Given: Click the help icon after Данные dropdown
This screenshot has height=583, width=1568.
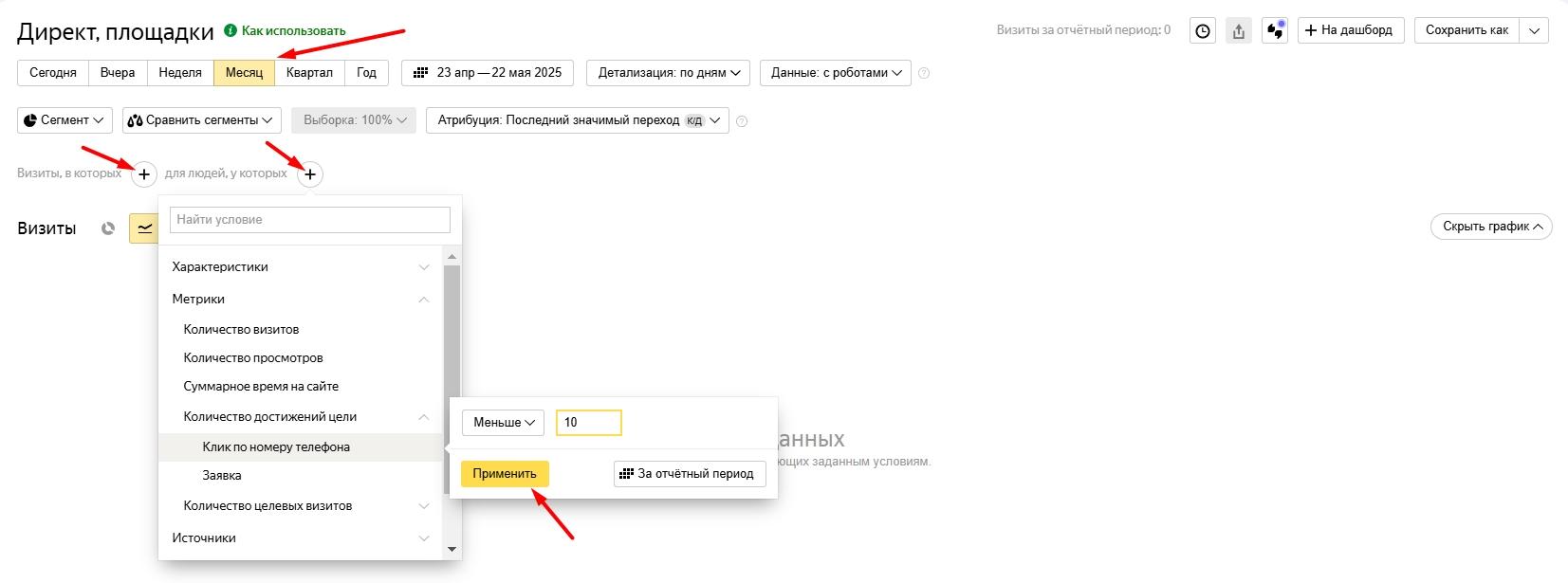Looking at the screenshot, I should [925, 73].
